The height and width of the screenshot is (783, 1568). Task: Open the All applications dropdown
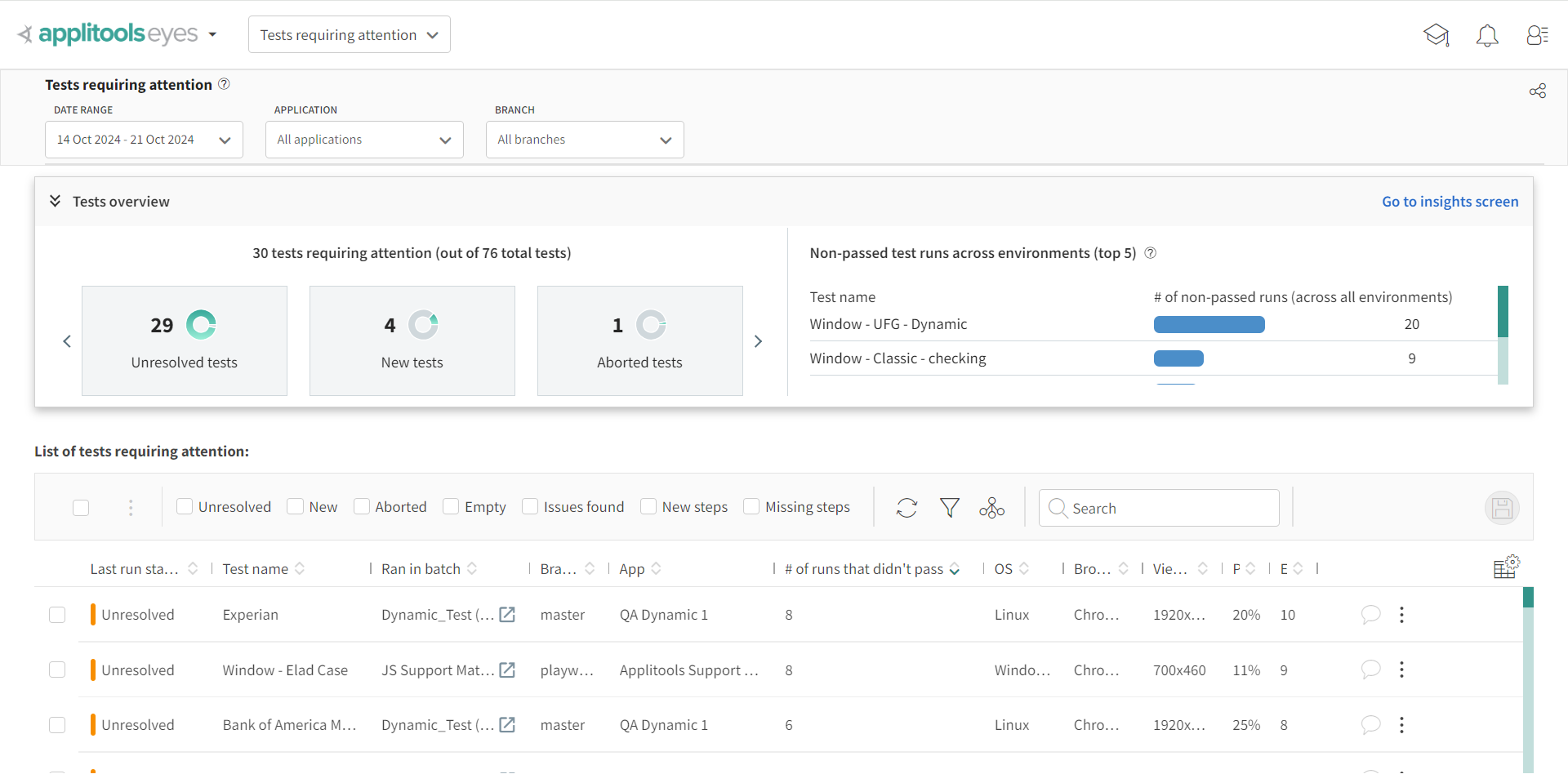pyautogui.click(x=364, y=140)
